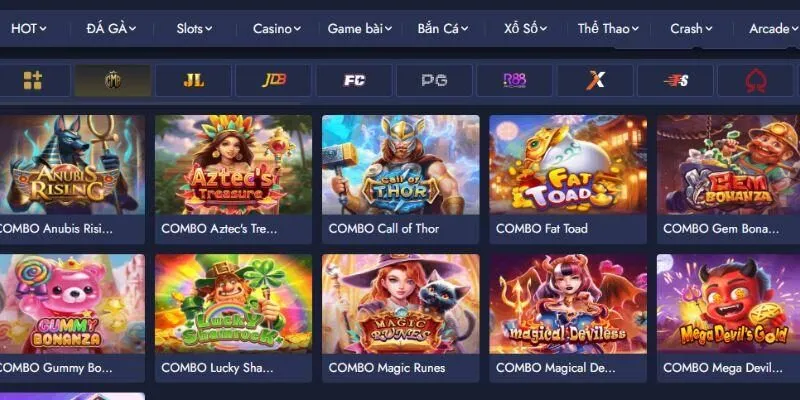Pick the PG provider logo
This screenshot has width=800, height=400.
coord(434,80)
